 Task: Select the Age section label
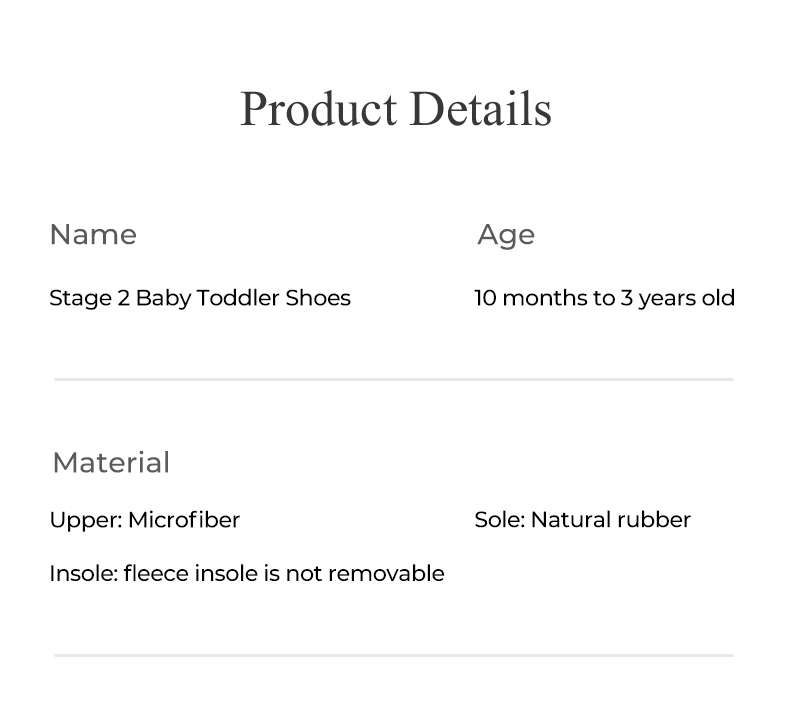pos(506,235)
